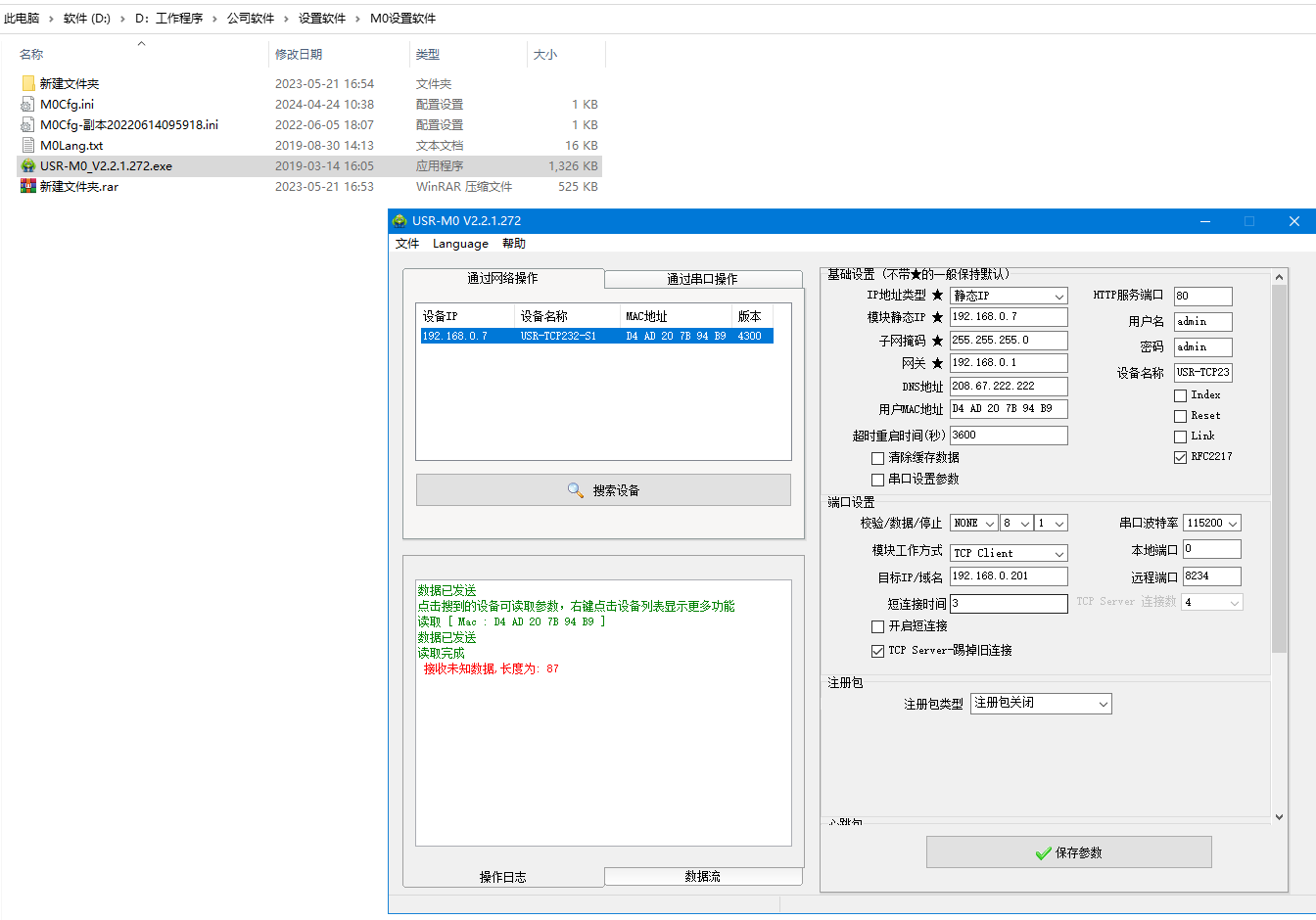This screenshot has width=1316, height=920.
Task: Select the USR-M0_V2.2.1.272.exe application icon
Action: pos(28,165)
